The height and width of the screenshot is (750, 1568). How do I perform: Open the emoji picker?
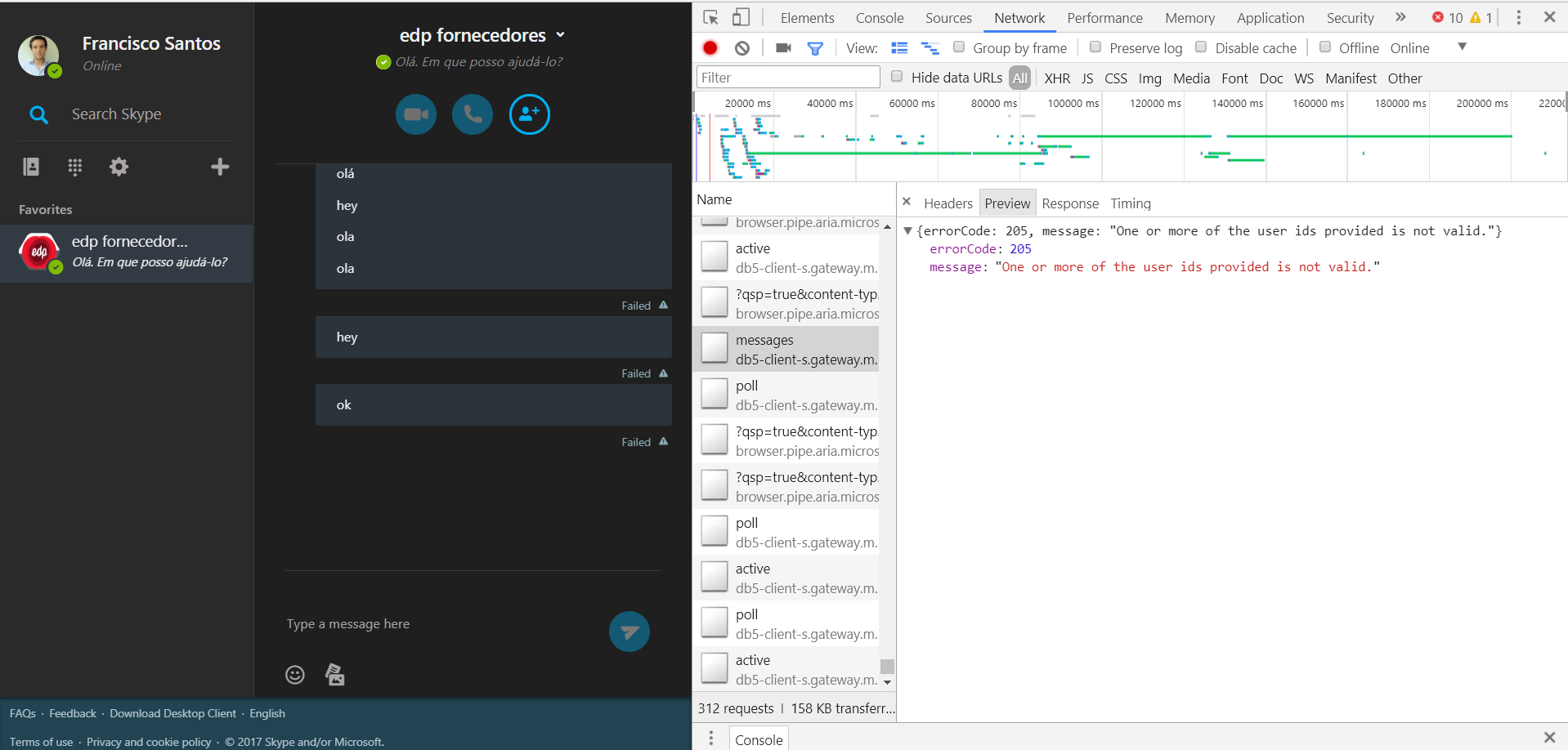point(295,674)
